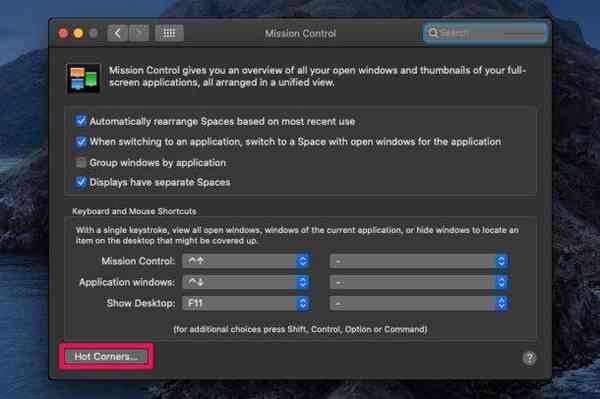Screen dimensions: 600x399
Task: Open the help question mark button
Action: pyautogui.click(x=529, y=358)
